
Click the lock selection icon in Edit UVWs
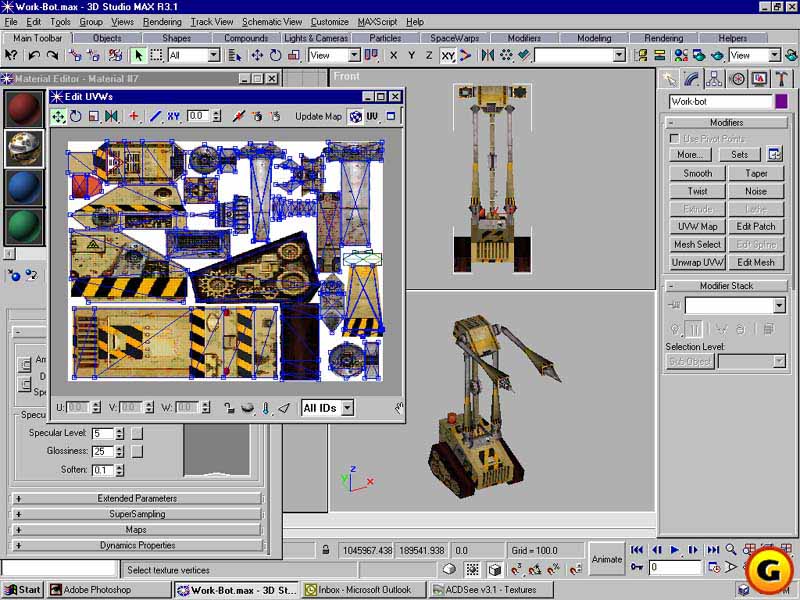229,408
